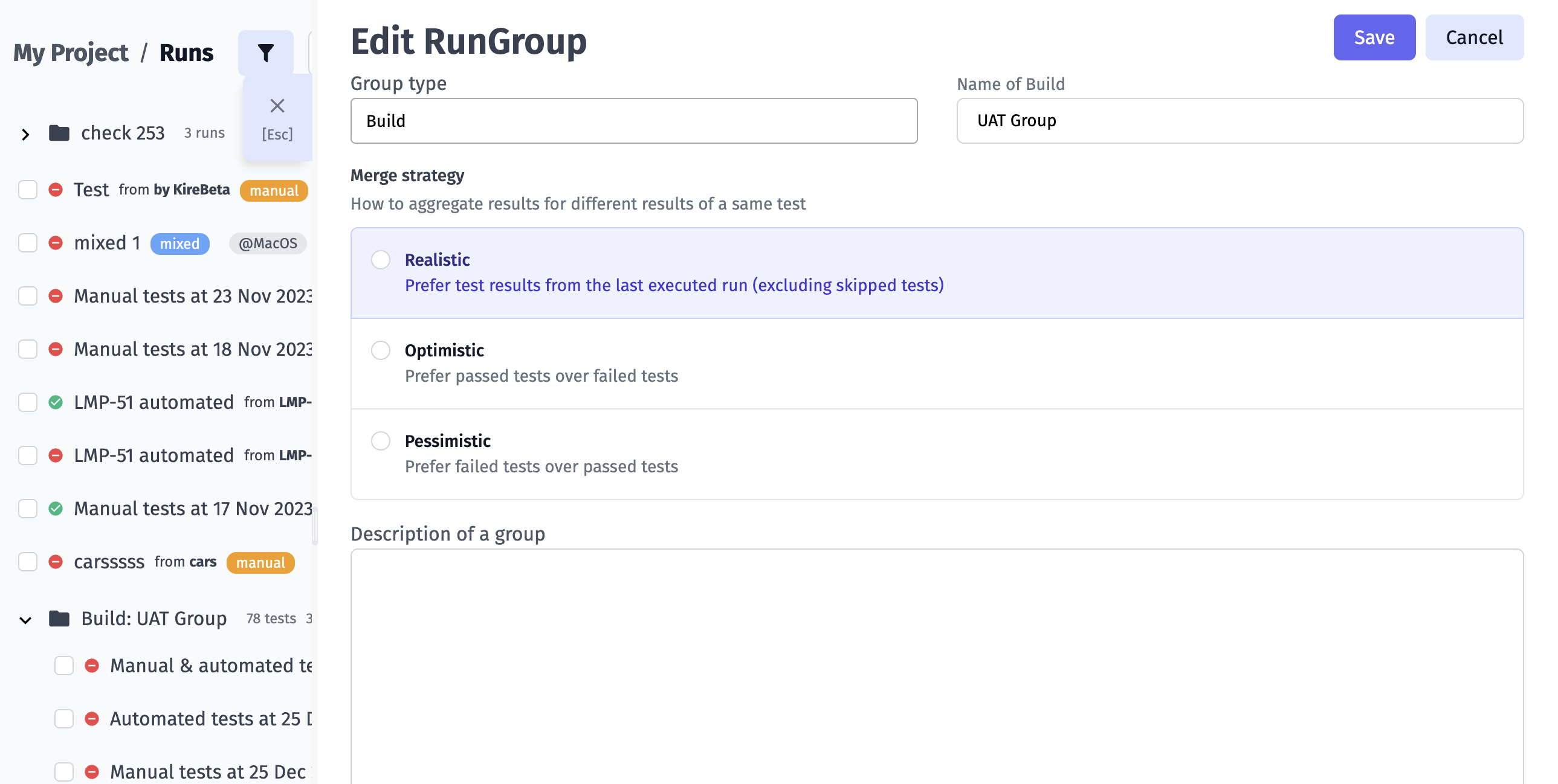1558x784 pixels.
Task: Select the Optimistic merge strategy
Action: click(x=380, y=350)
